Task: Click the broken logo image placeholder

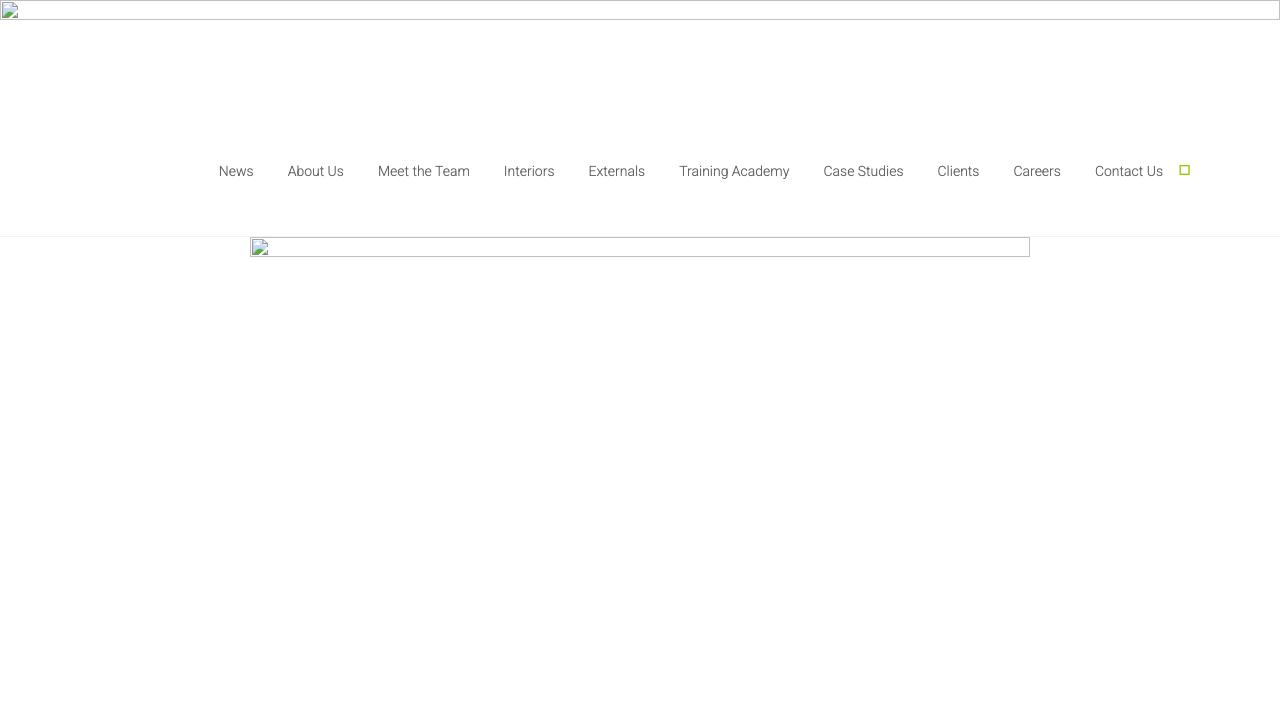Action: (12, 11)
